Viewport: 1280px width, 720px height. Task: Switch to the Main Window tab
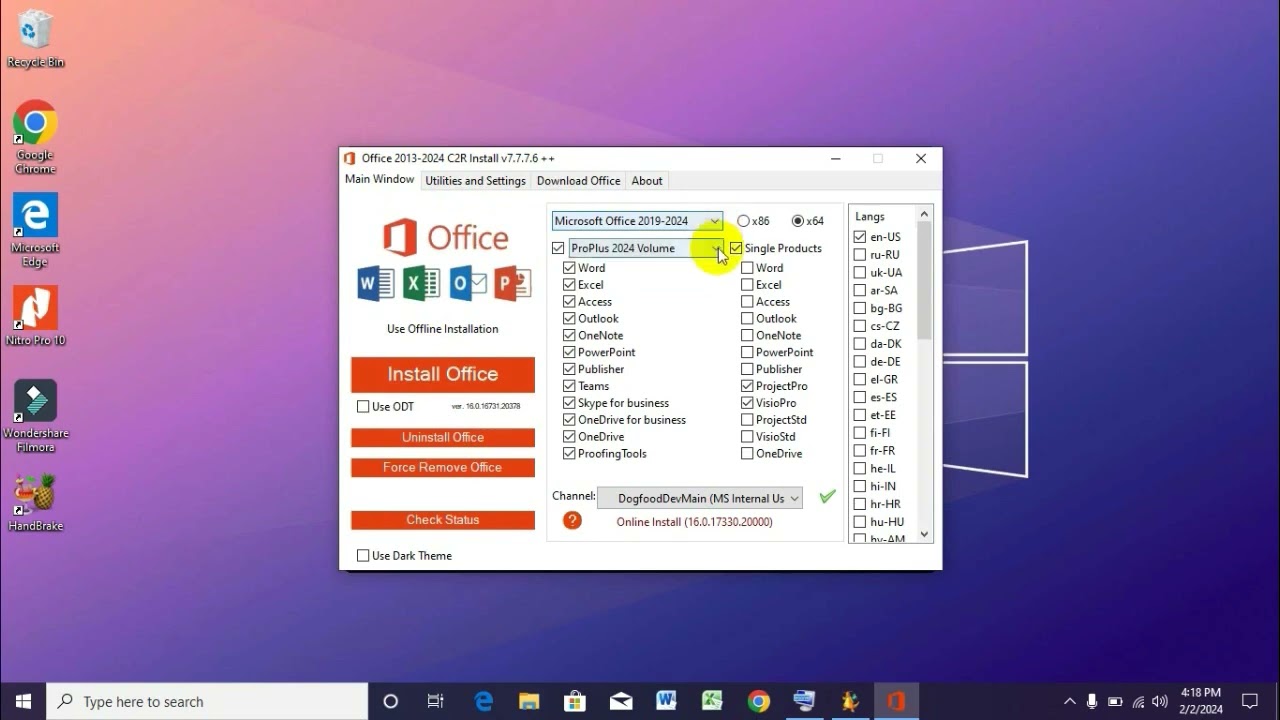pyautogui.click(x=380, y=180)
